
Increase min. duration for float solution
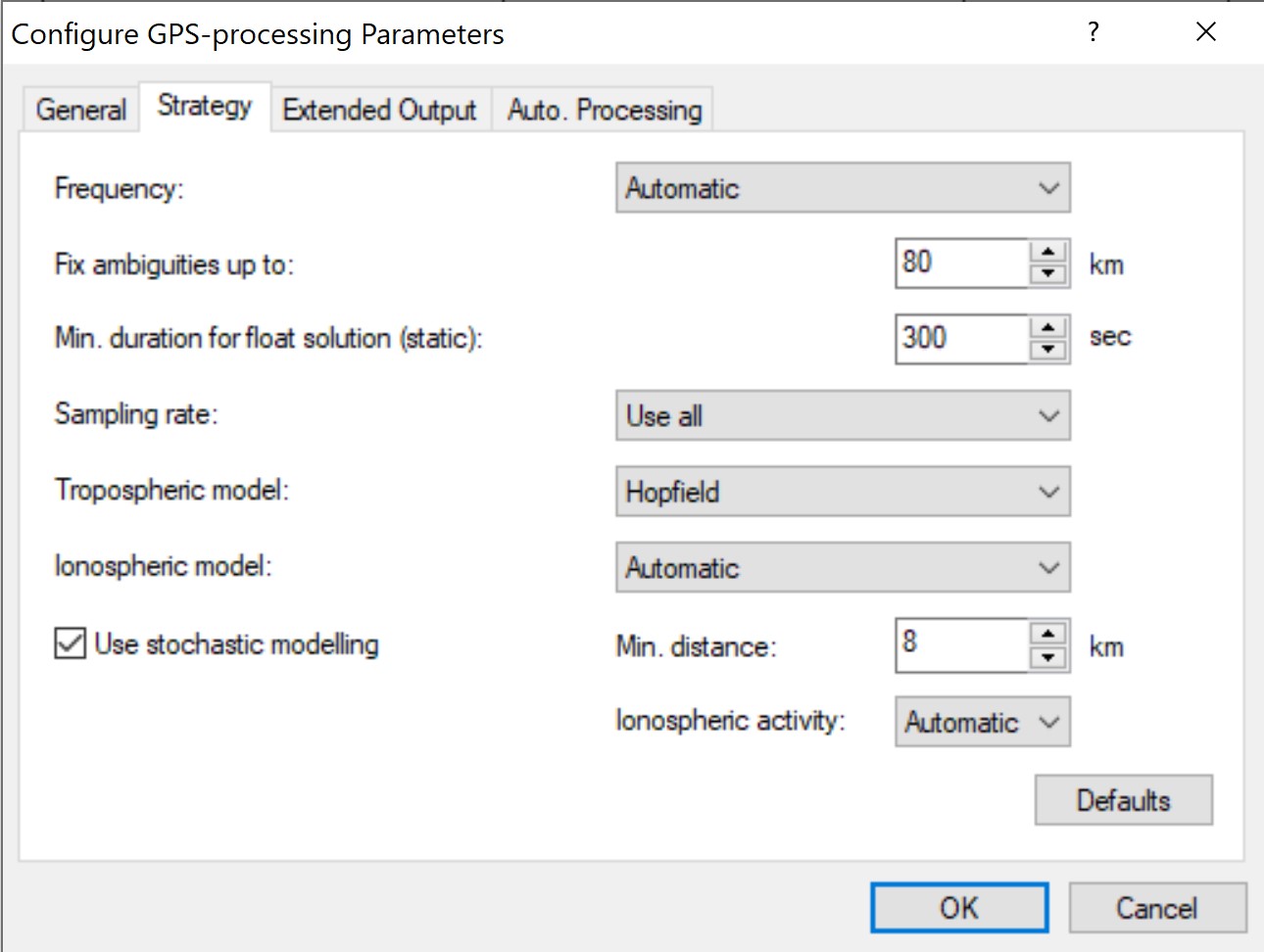tap(1048, 327)
